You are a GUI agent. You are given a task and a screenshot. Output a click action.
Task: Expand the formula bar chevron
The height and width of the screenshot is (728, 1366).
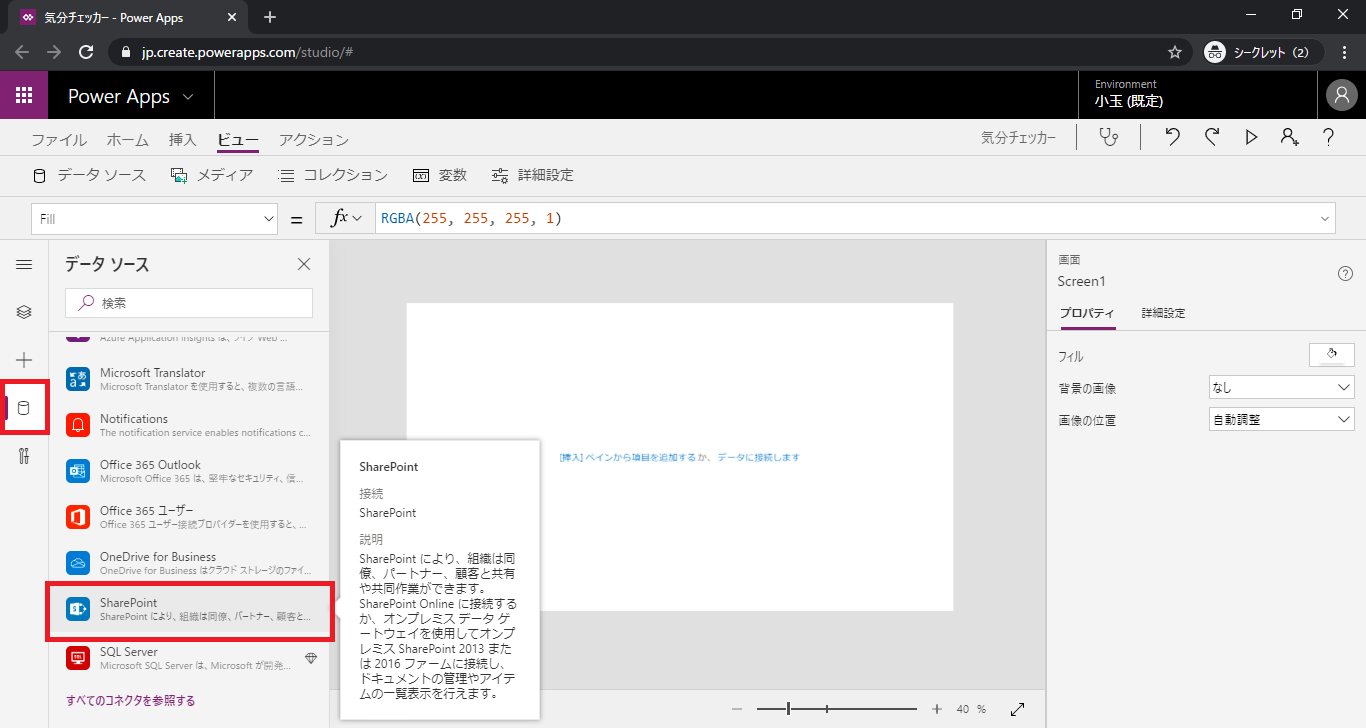click(1326, 218)
